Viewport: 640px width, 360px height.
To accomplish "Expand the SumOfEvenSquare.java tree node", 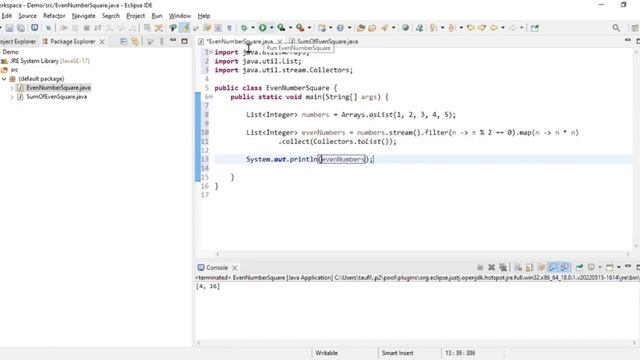I will point(12,97).
